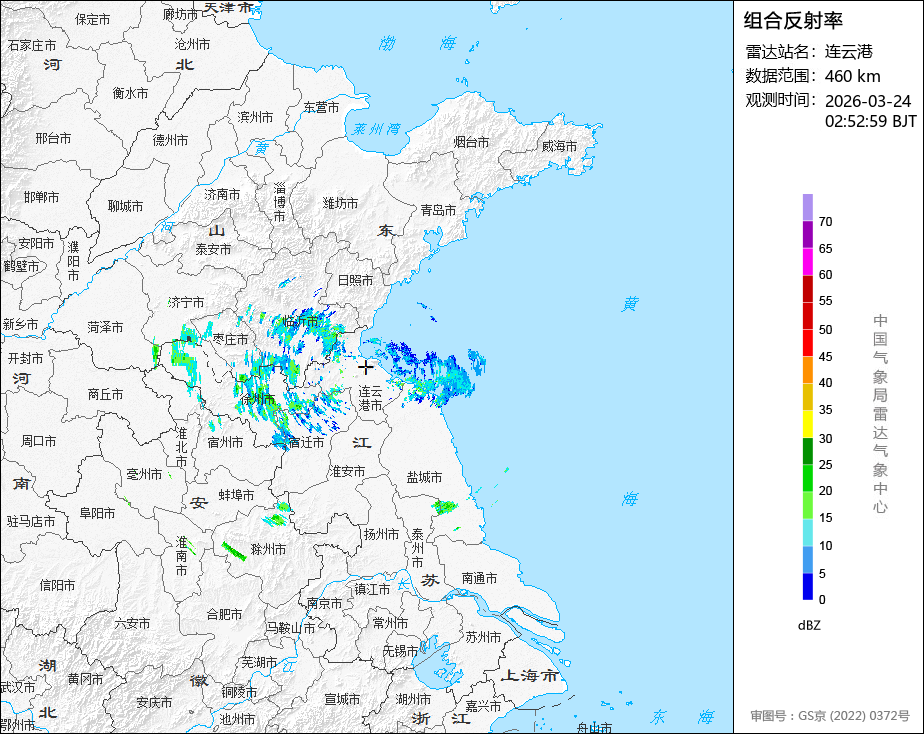The width and height of the screenshot is (924, 734).
Task: Click the '苏州市' city label
Action: 483,637
